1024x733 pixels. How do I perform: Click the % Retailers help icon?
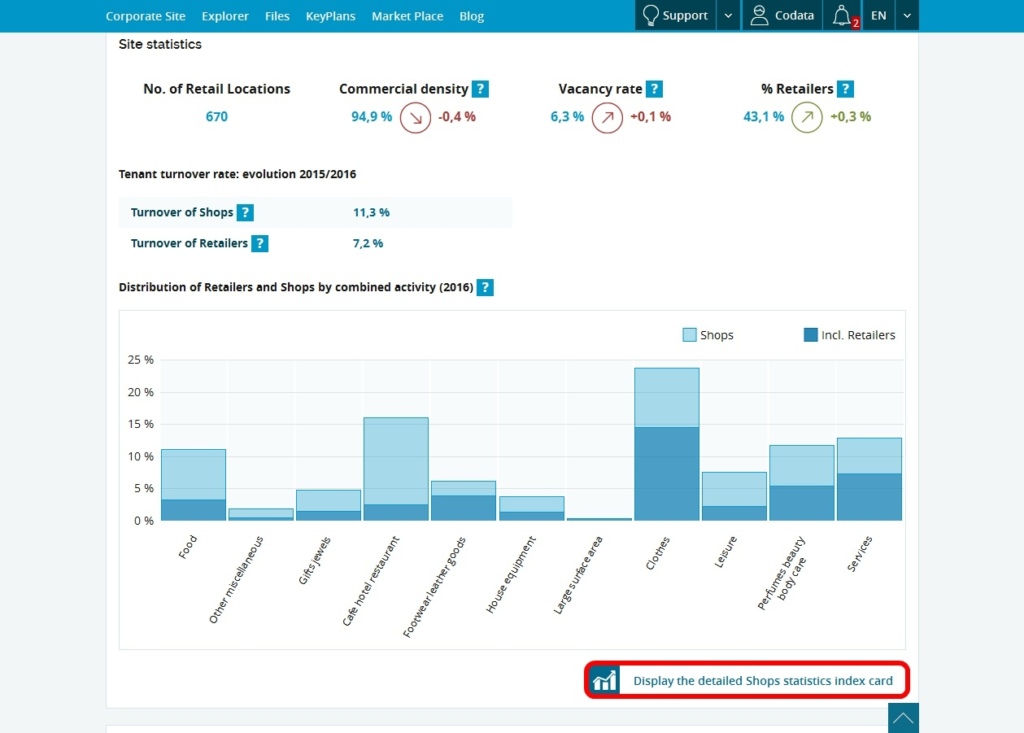(x=845, y=88)
